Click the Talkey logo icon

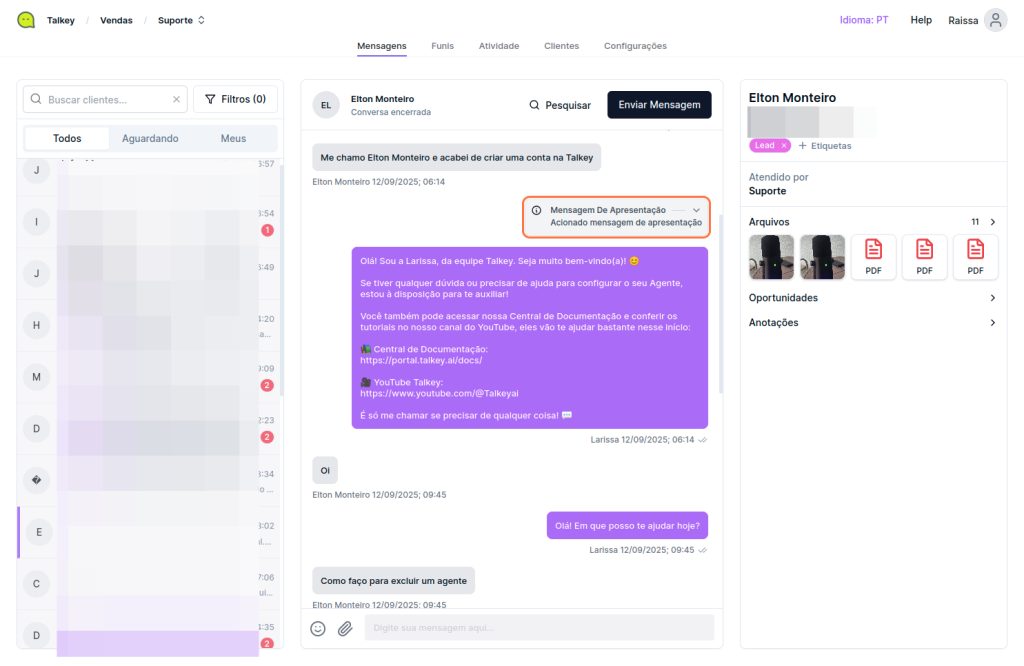(26, 20)
